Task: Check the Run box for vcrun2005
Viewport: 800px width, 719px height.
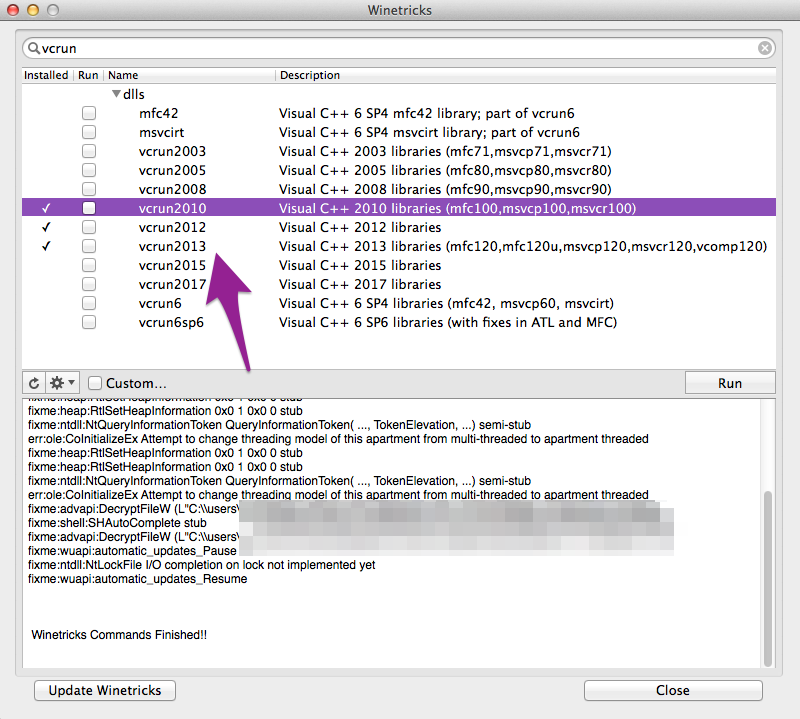Action: click(89, 170)
